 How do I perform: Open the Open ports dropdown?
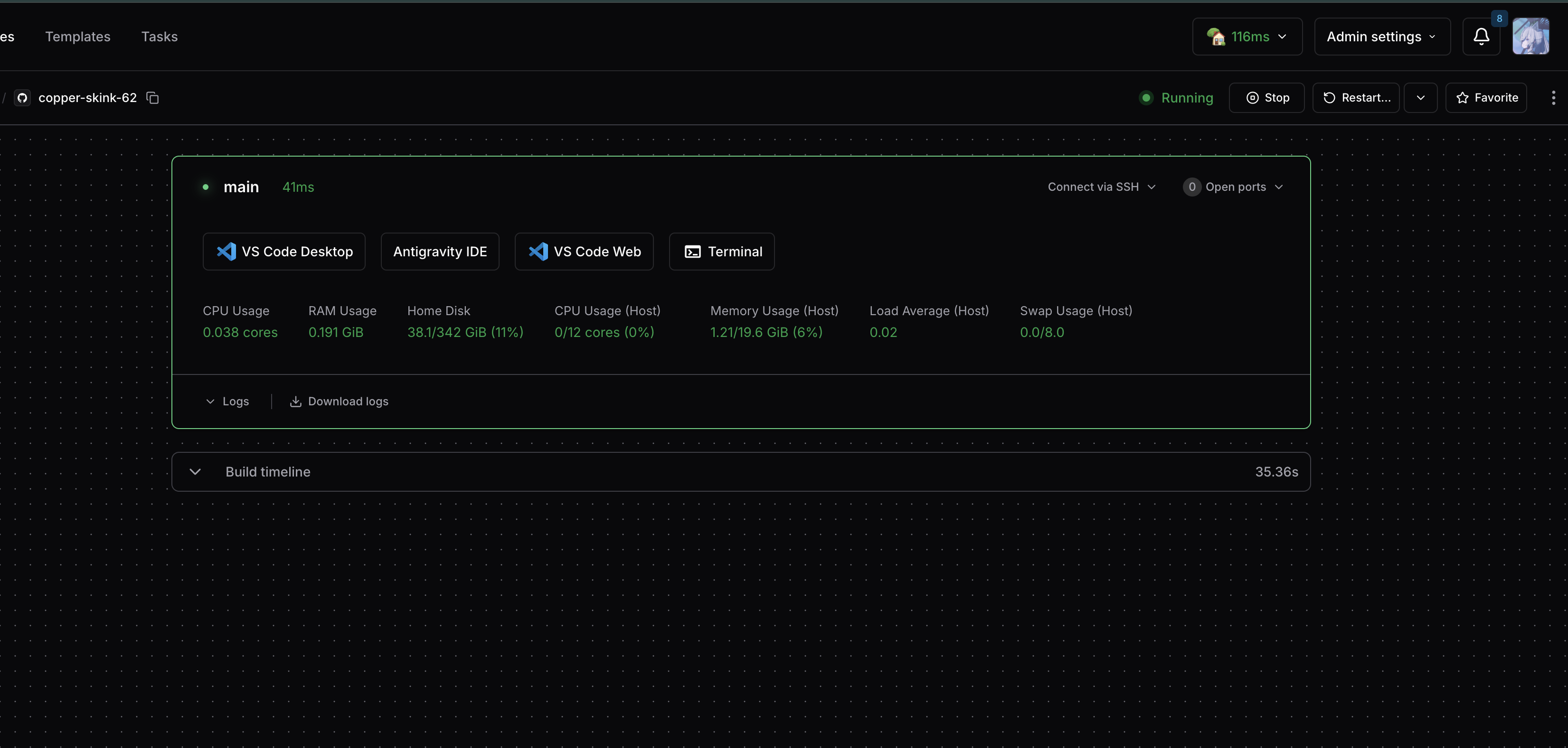(x=1233, y=187)
